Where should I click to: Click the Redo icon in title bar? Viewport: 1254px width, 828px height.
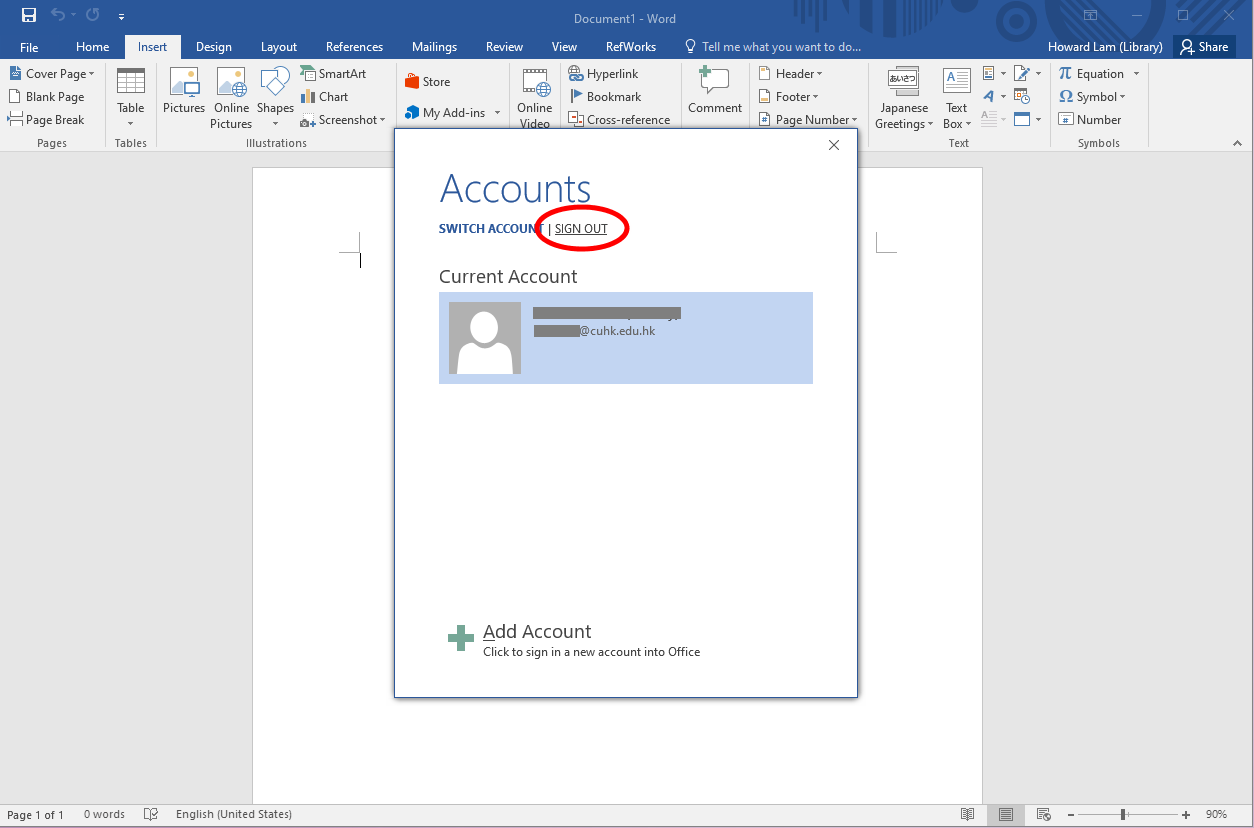coord(92,16)
